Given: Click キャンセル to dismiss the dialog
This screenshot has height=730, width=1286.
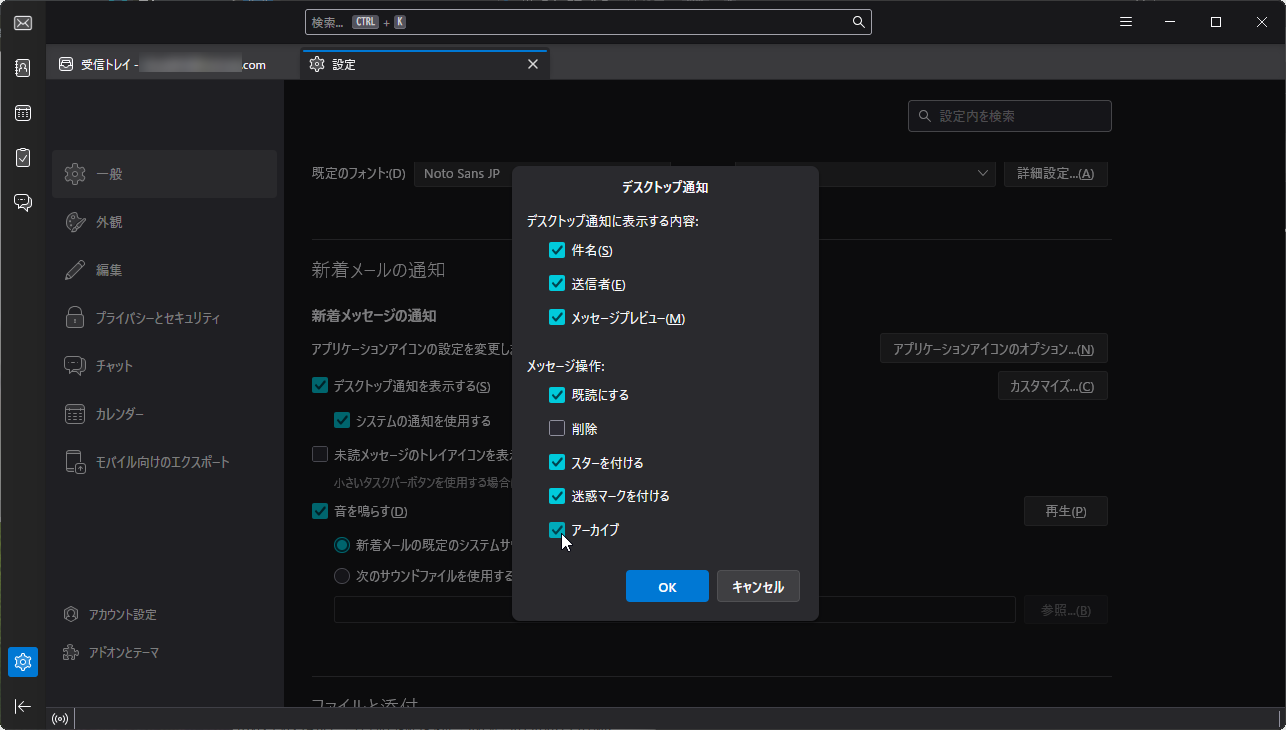Looking at the screenshot, I should (x=758, y=587).
